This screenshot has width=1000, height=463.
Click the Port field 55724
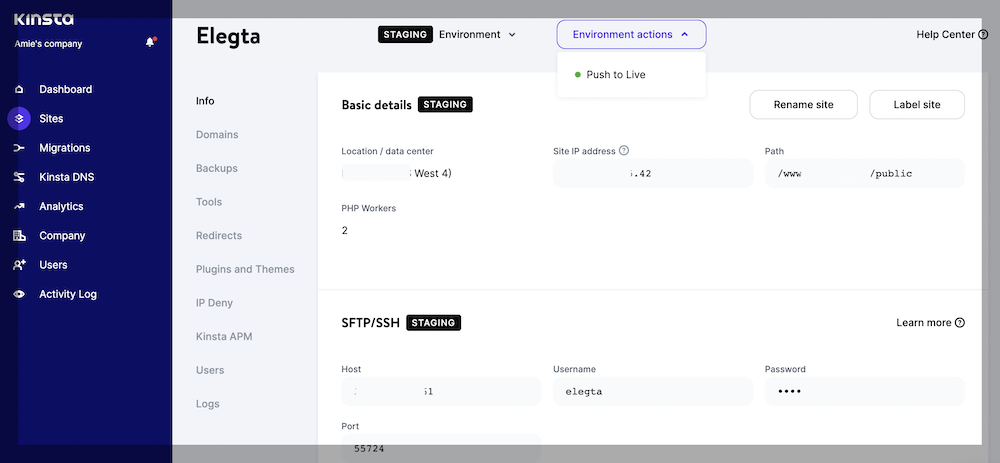(441, 448)
